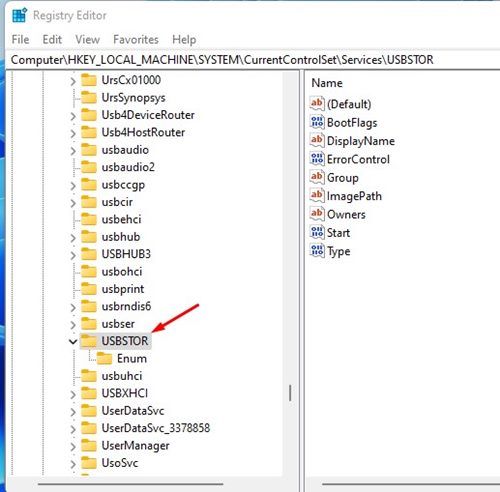Click the Registry Editor app icon
This screenshot has width=500, height=492.
pyautogui.click(x=19, y=15)
